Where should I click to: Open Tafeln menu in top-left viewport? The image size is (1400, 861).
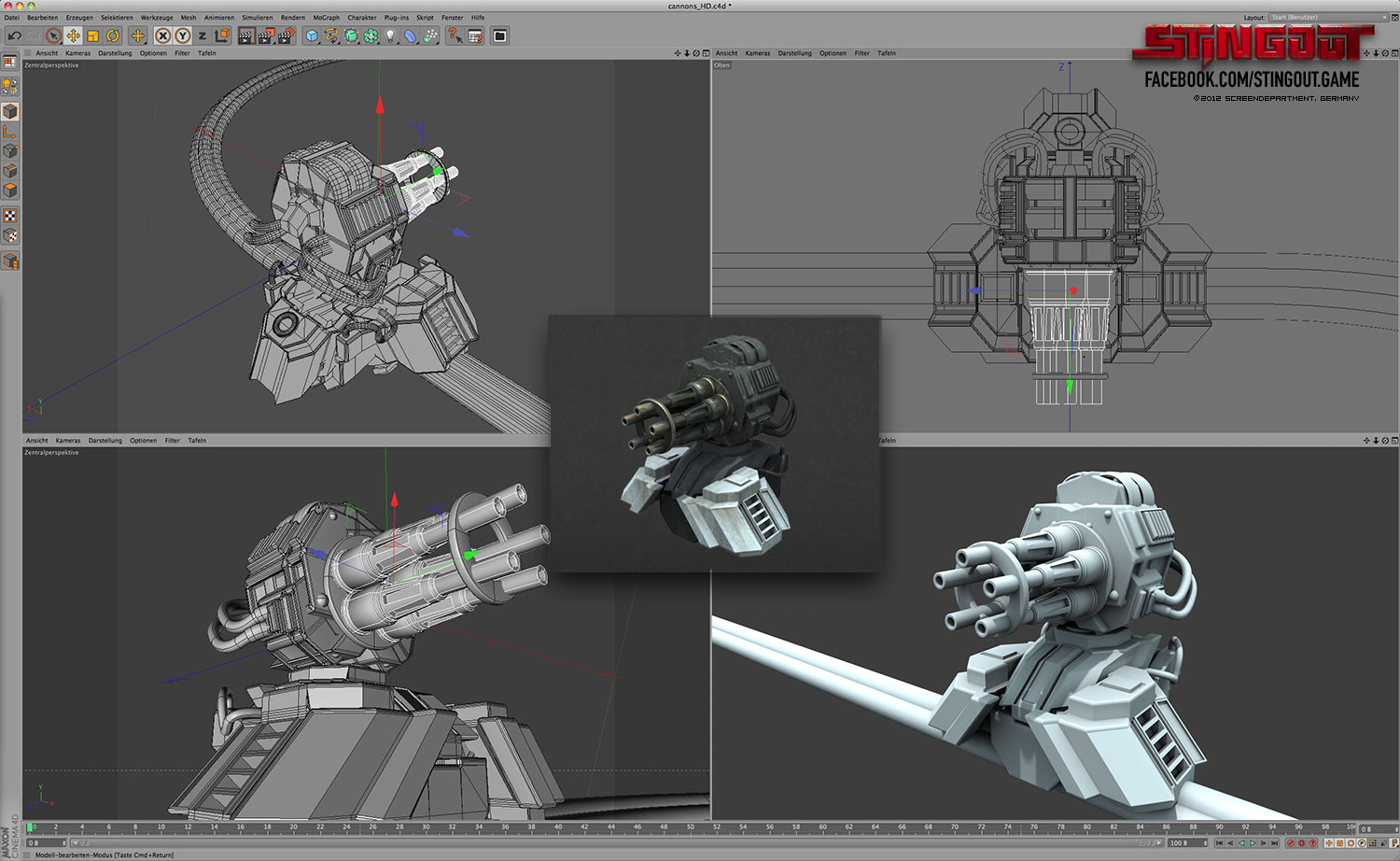[207, 53]
